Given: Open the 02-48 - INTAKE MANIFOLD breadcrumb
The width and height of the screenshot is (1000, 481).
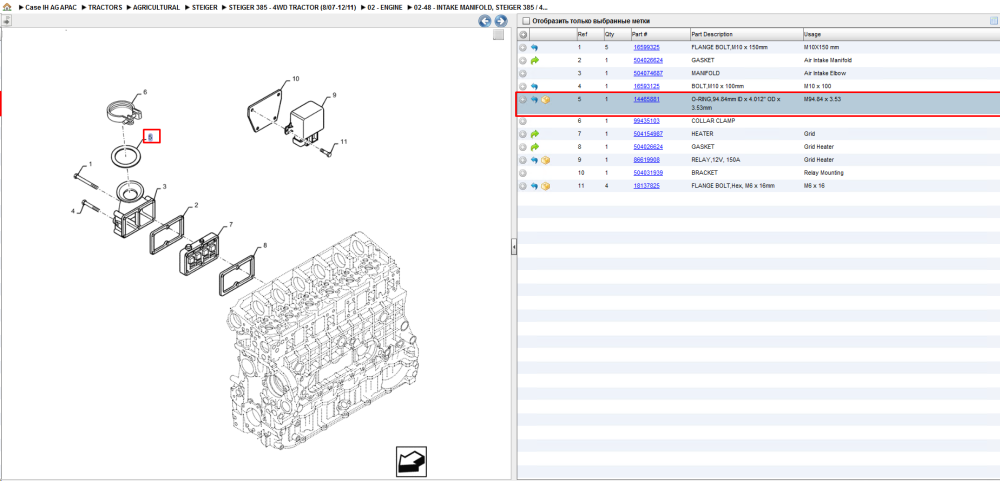Looking at the screenshot, I should pyautogui.click(x=480, y=7).
